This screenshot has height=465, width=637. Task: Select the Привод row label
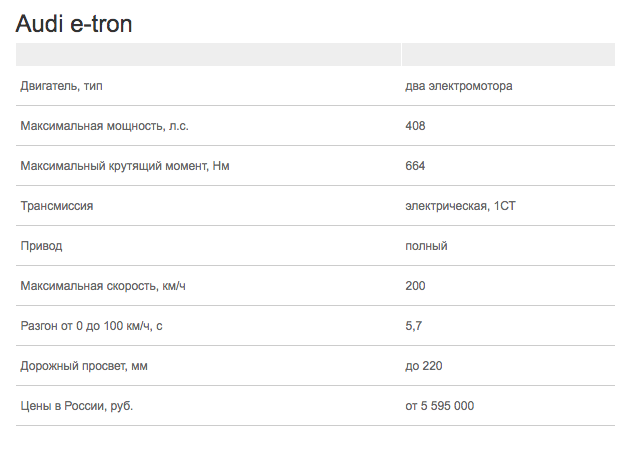pyautogui.click(x=41, y=246)
